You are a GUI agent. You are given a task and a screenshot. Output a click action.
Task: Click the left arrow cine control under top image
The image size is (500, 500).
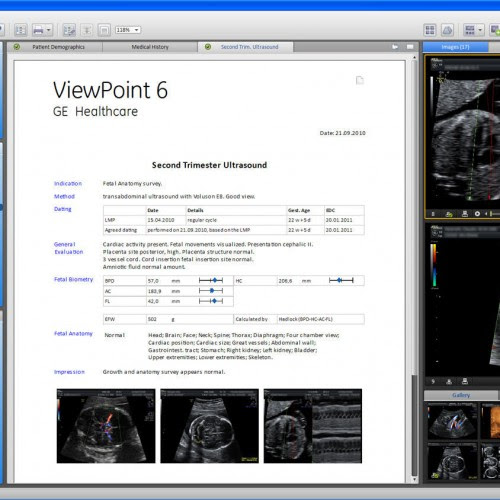pos(486,214)
